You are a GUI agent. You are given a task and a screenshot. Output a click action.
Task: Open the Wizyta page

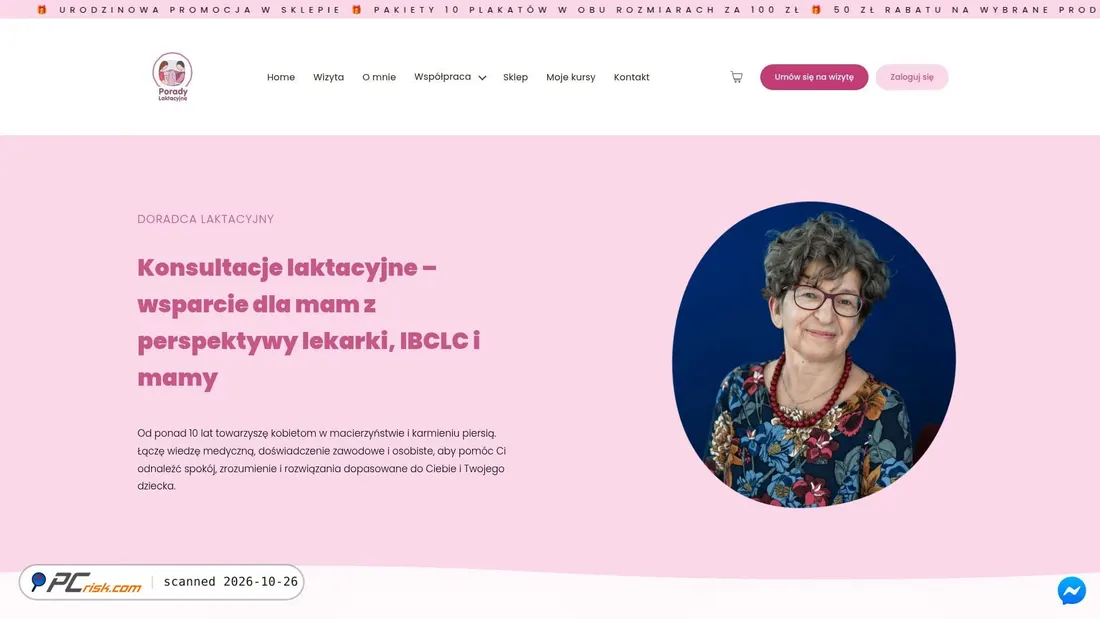tap(328, 77)
